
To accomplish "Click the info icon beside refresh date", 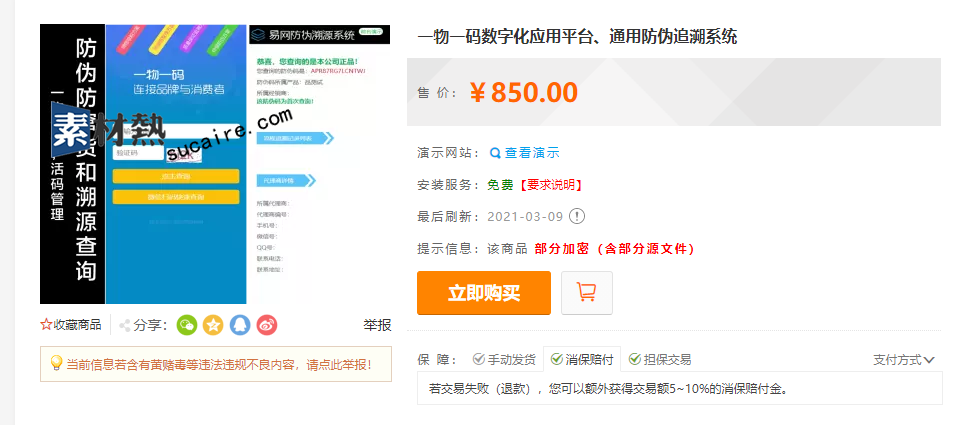I will point(577,216).
